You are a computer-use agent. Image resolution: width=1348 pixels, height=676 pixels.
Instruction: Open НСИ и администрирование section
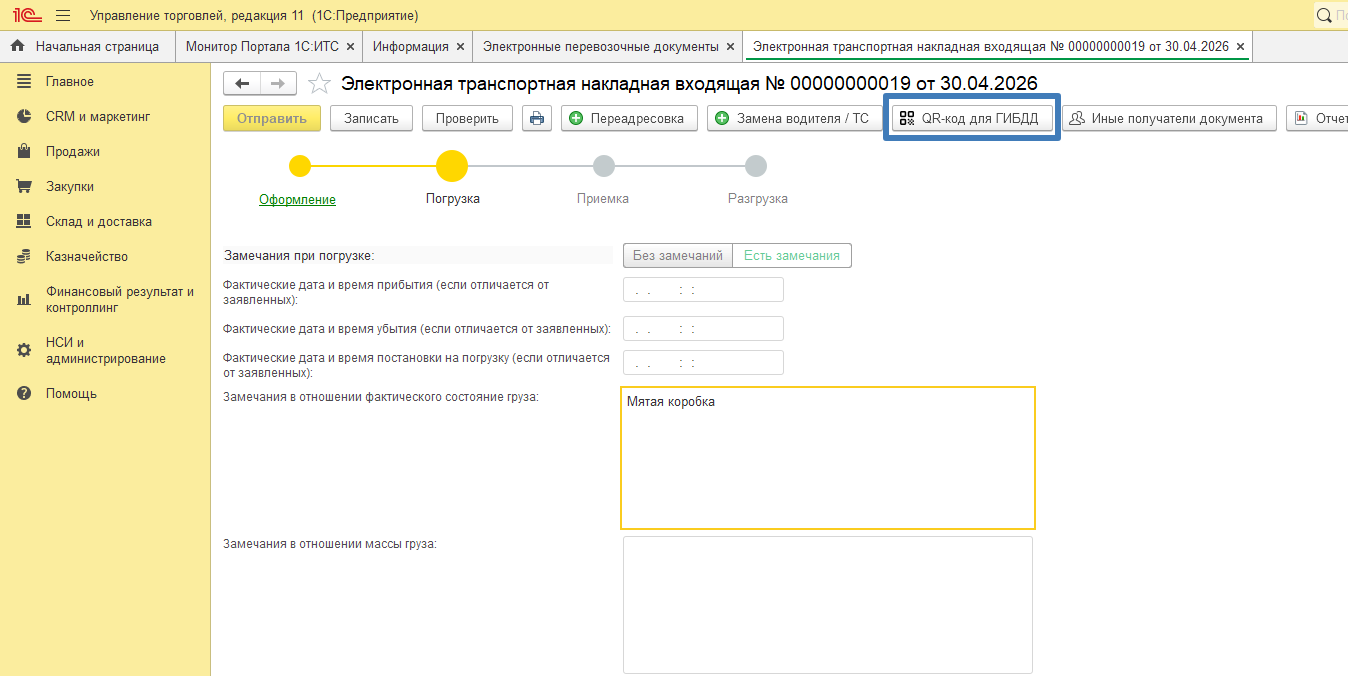[x=105, y=350]
